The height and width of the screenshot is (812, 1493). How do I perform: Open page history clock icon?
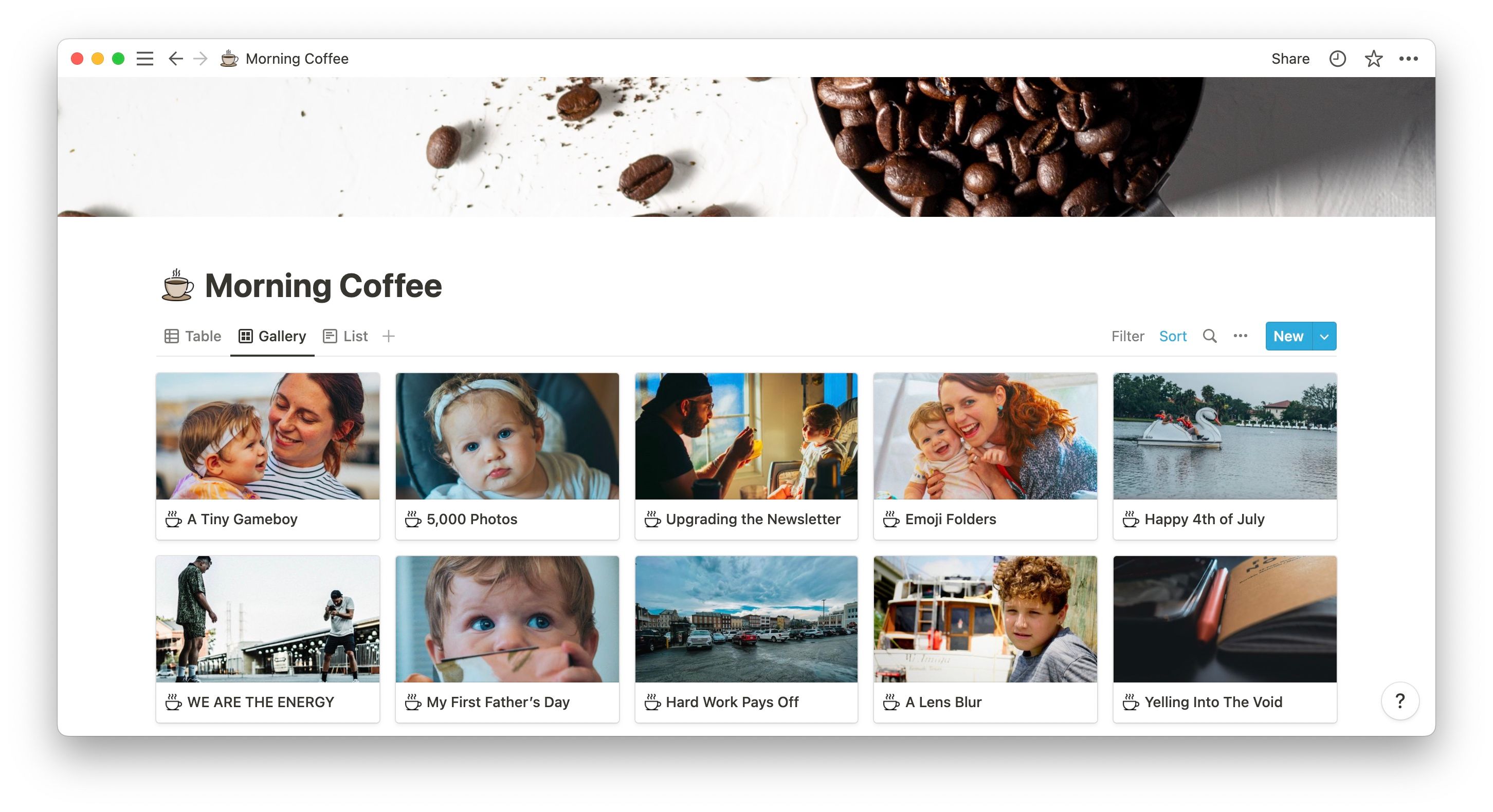[x=1337, y=59]
